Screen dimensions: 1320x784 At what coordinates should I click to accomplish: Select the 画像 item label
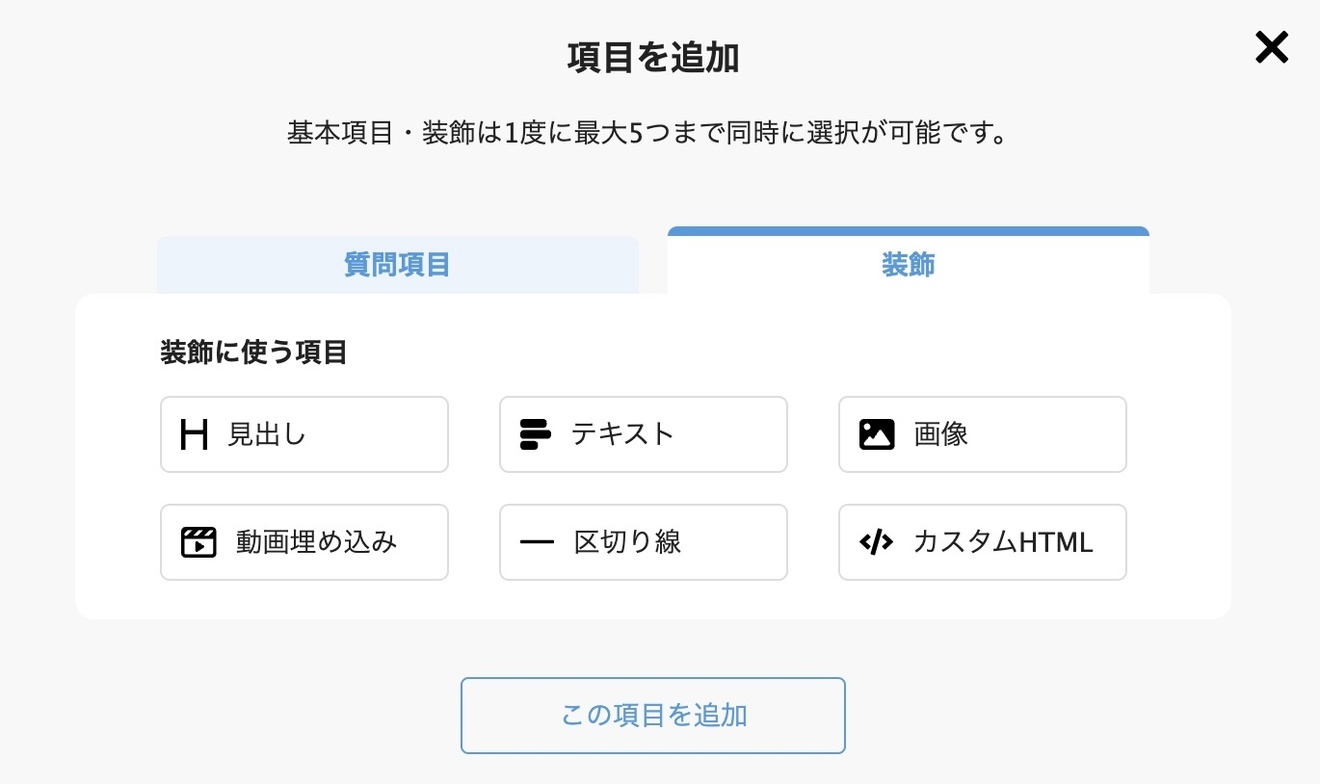tap(941, 435)
